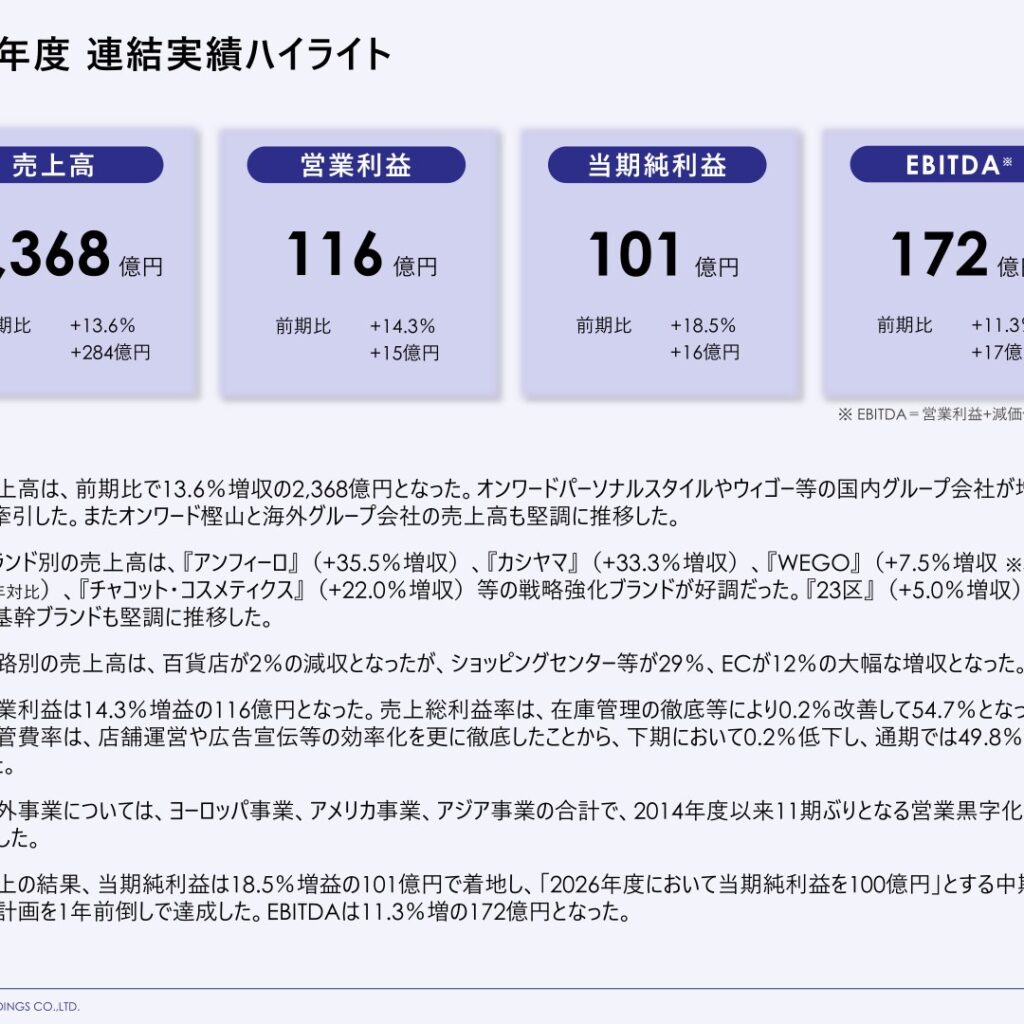Click the ※ EBITDA footnote definition
1024x1024 pixels.
pos(931,414)
